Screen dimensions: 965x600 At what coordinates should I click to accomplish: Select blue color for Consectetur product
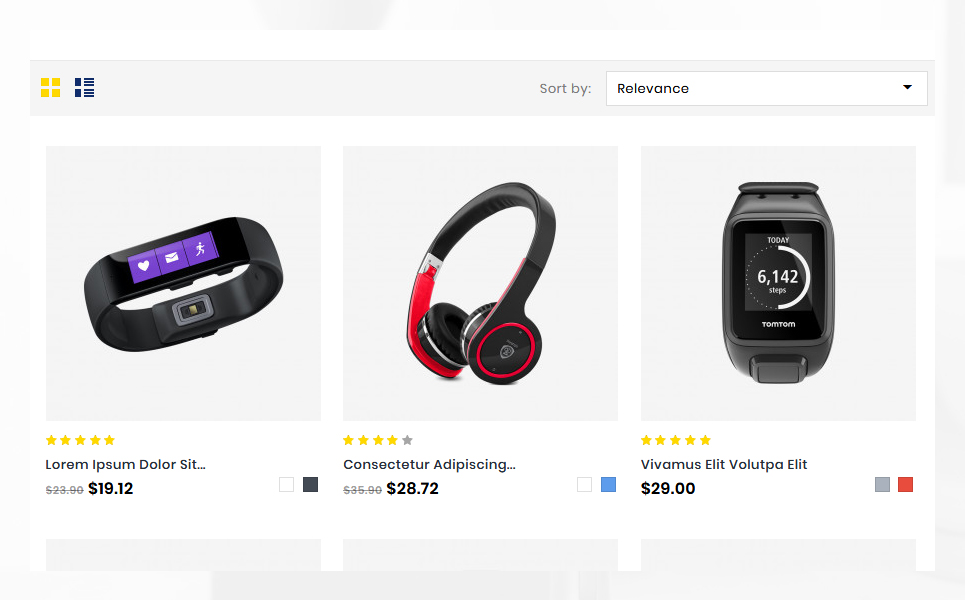(608, 484)
